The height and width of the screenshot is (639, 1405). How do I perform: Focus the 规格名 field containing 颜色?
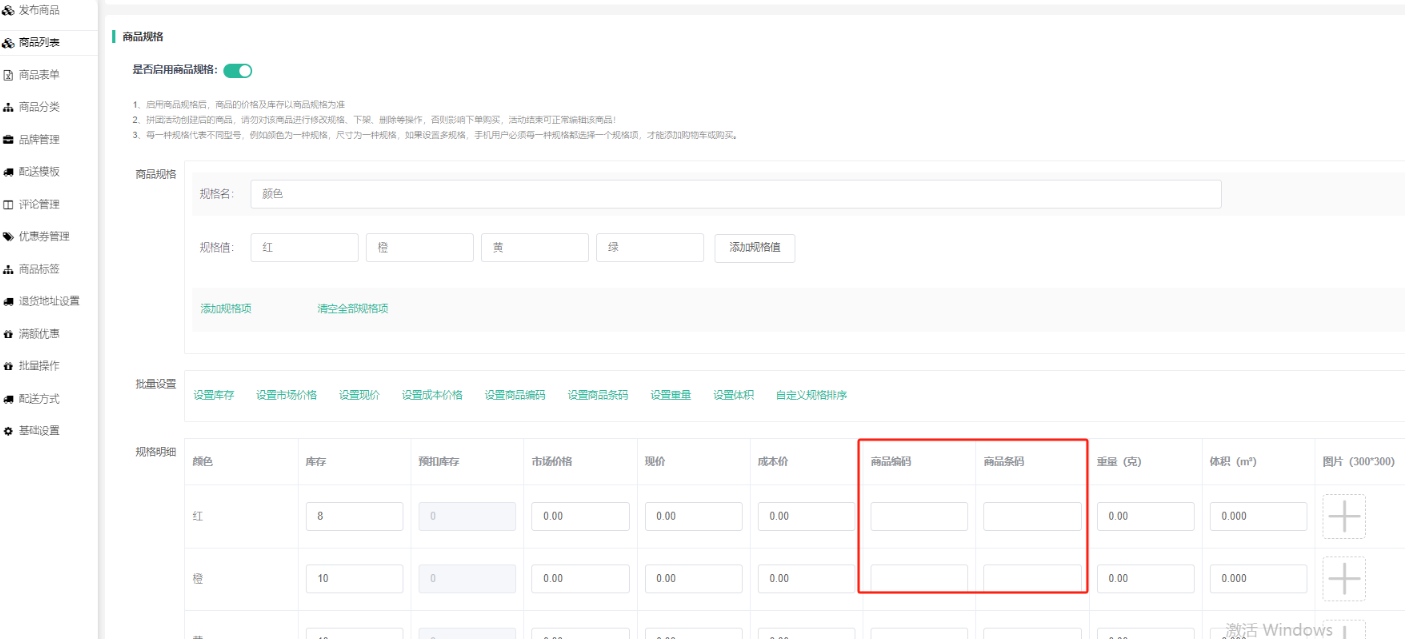735,194
